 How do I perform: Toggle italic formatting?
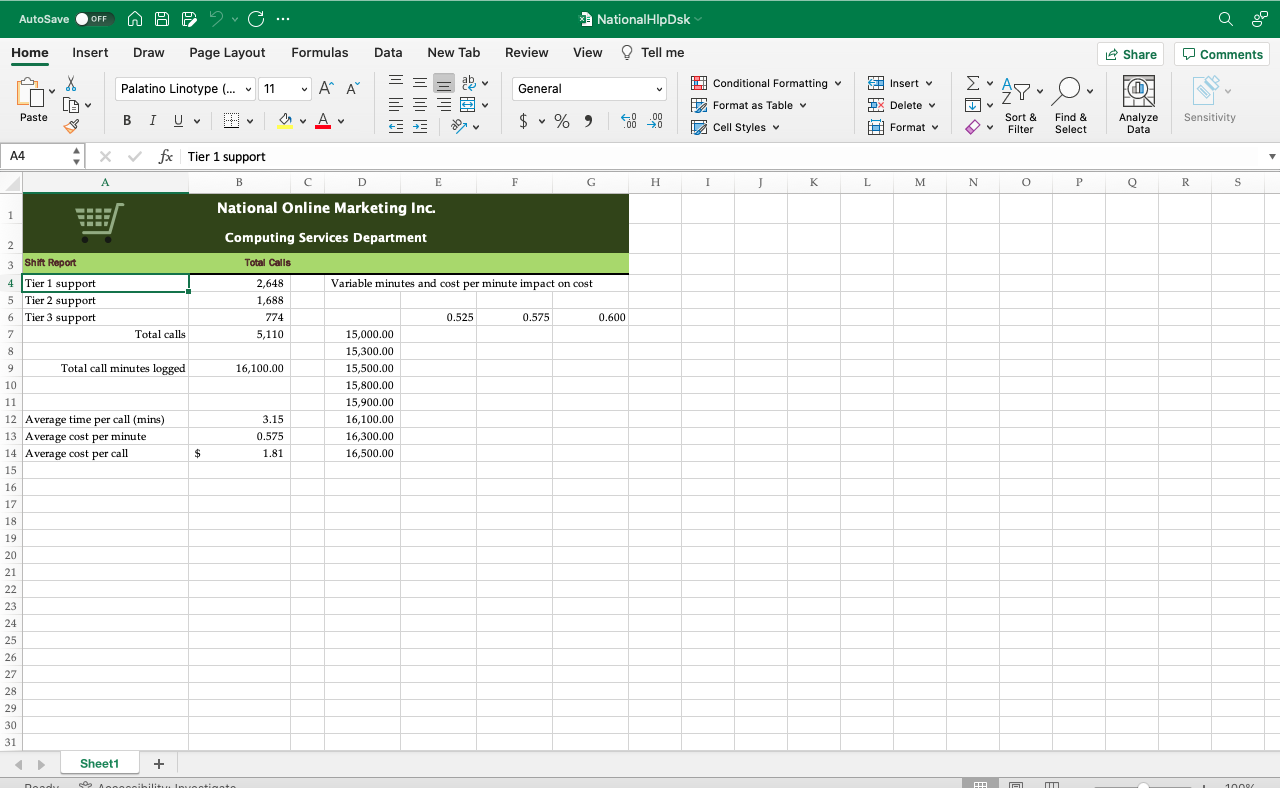point(152,120)
